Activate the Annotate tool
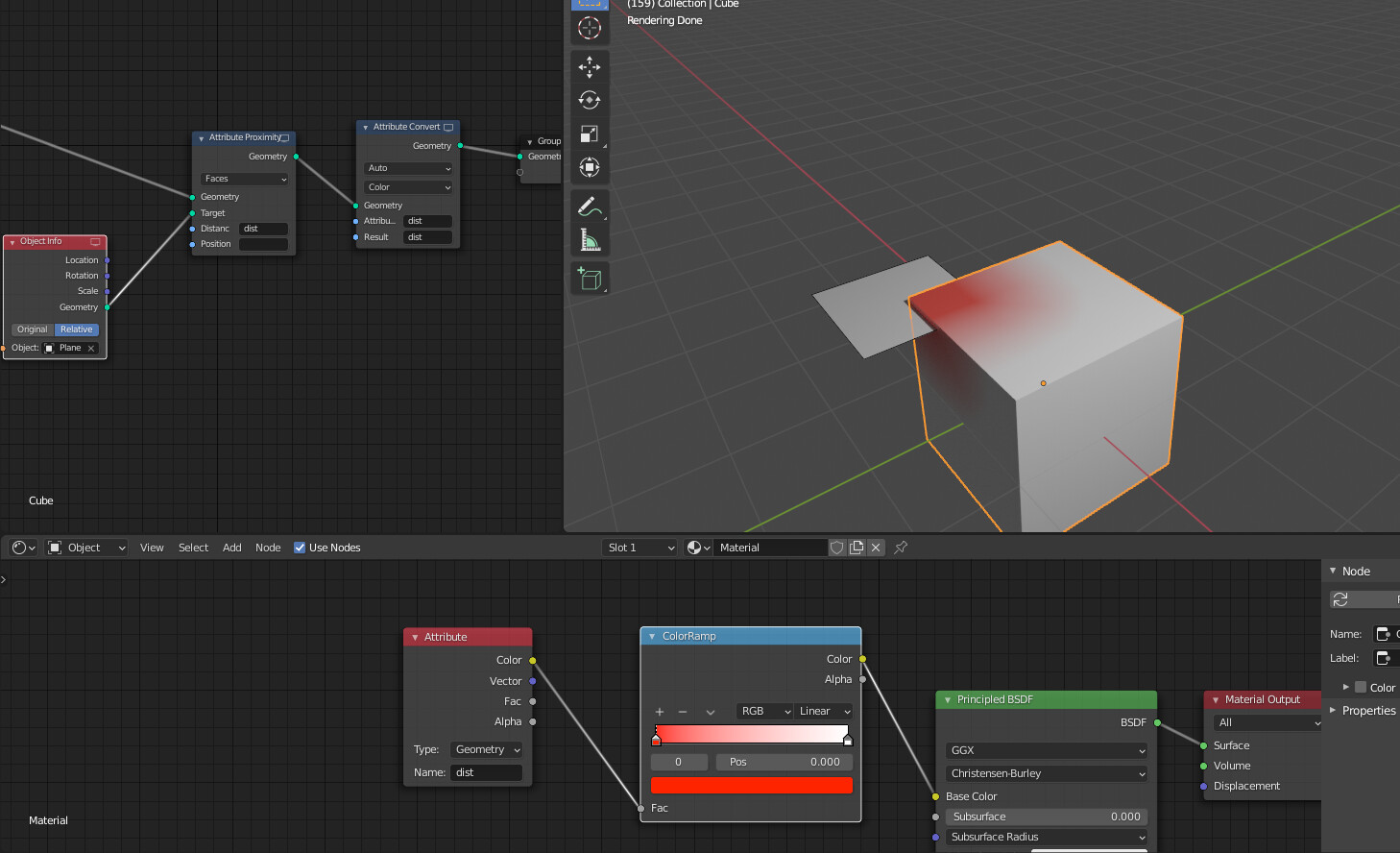1400x853 pixels. [x=589, y=205]
